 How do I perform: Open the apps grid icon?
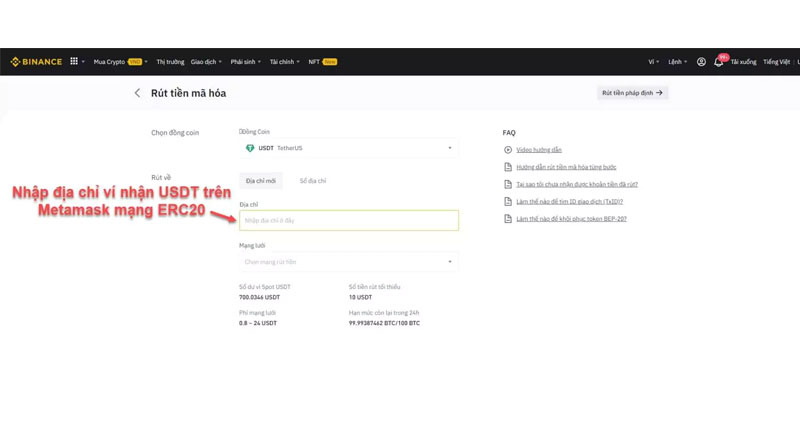pos(74,61)
